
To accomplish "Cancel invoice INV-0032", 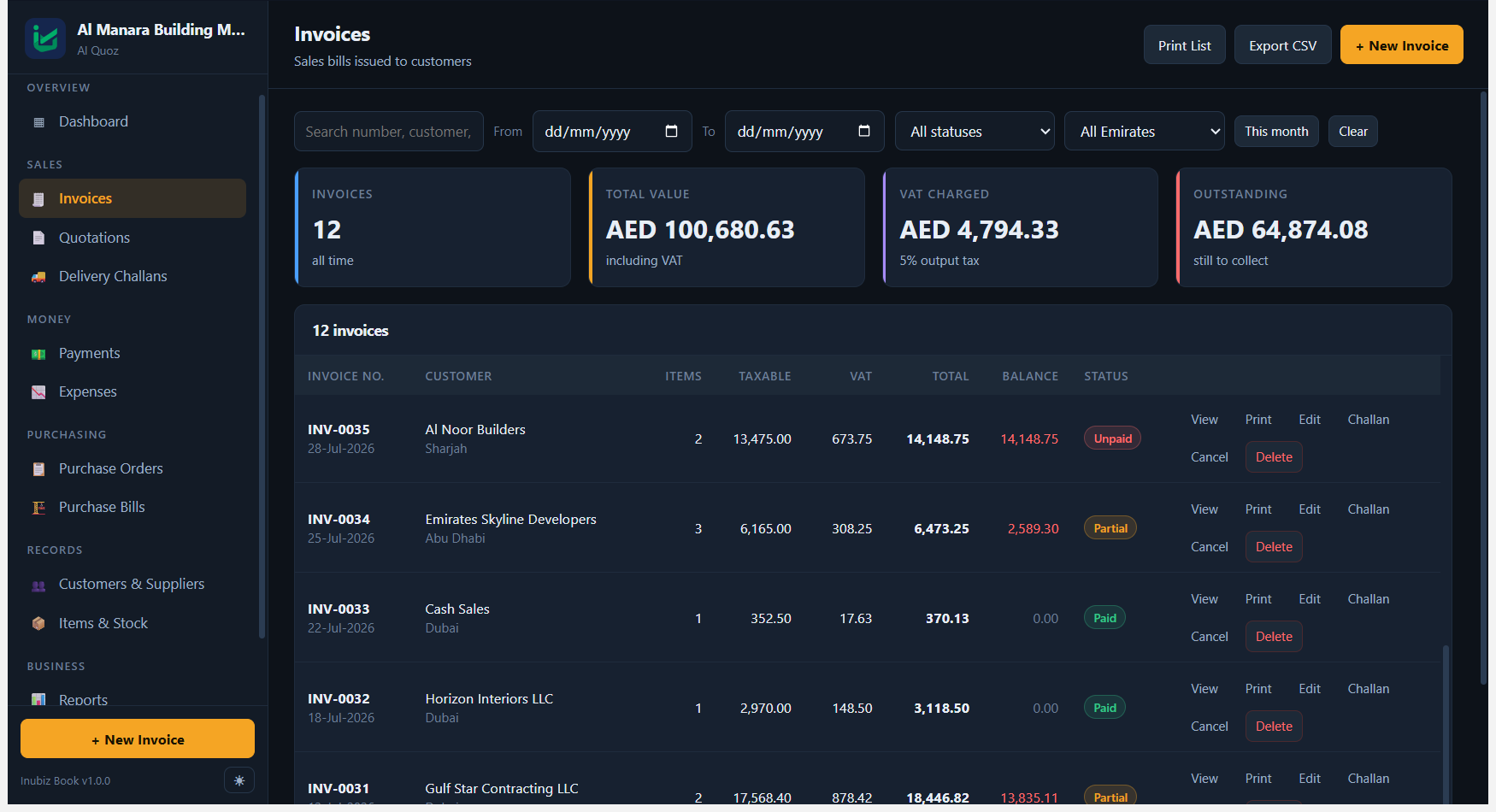I will point(1210,727).
